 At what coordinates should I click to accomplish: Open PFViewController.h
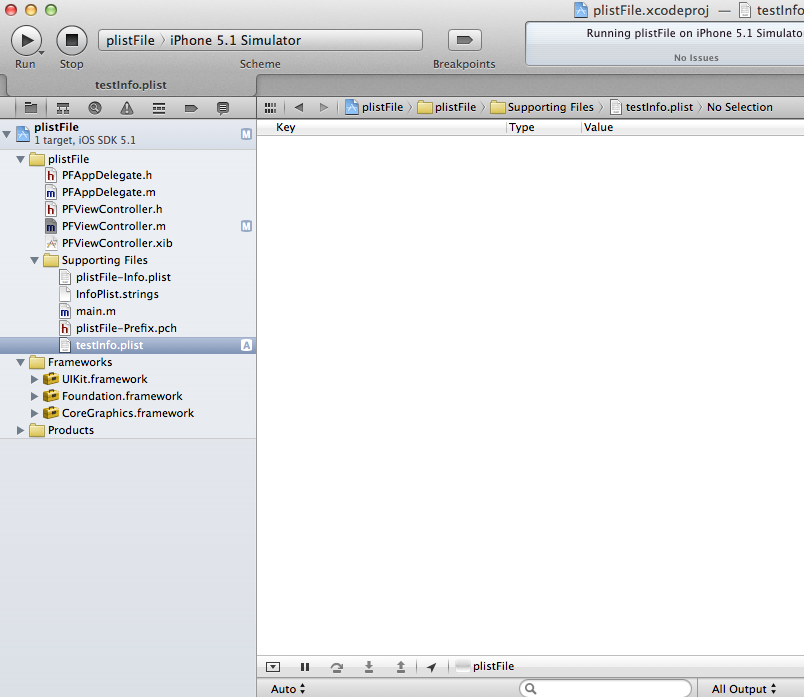112,209
